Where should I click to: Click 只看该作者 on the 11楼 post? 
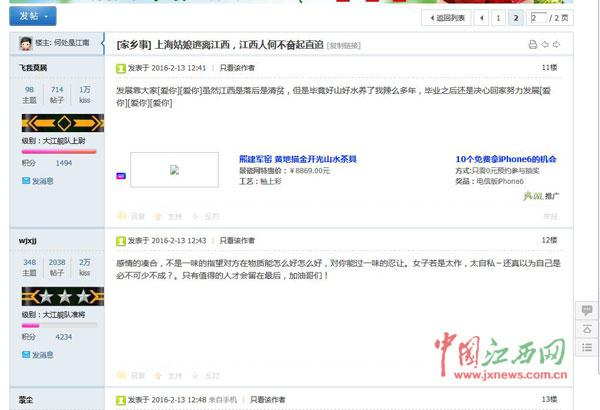tap(237, 68)
